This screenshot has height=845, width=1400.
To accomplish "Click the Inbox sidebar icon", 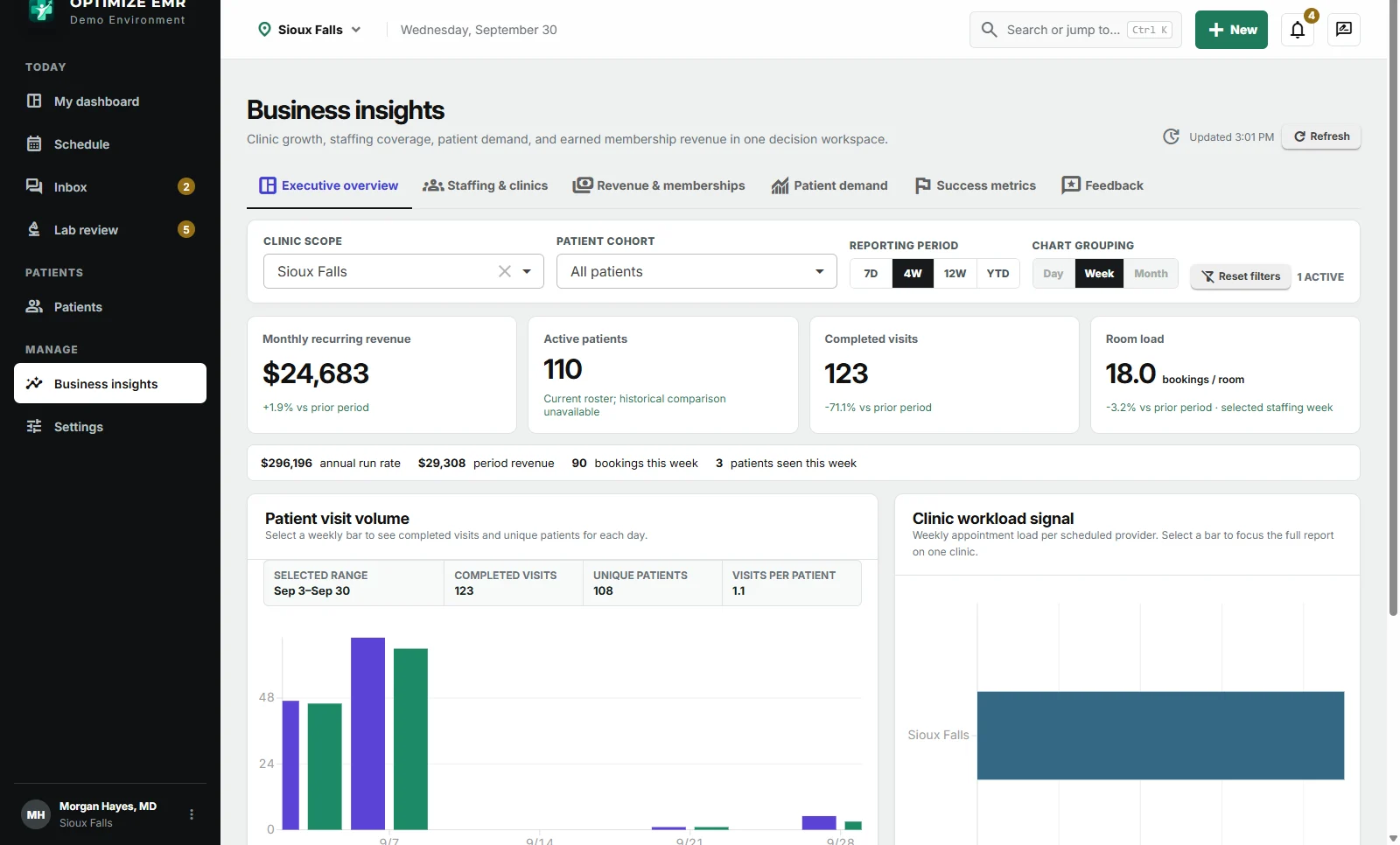I will click(34, 186).
